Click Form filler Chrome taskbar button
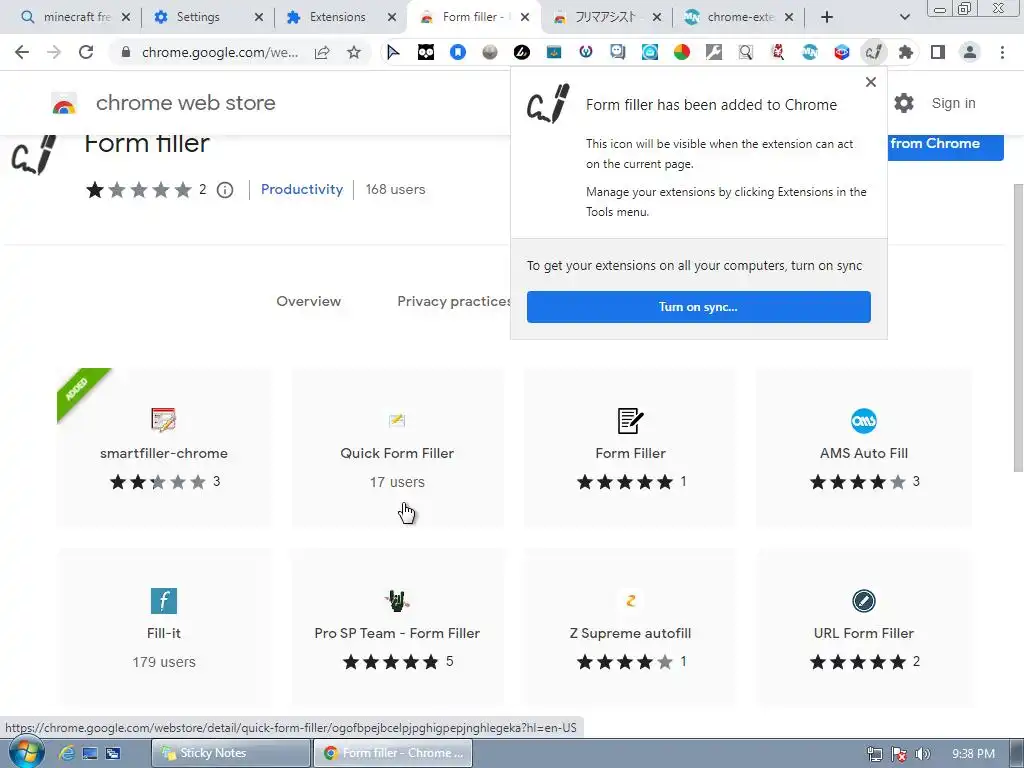The height and width of the screenshot is (768, 1024). click(x=393, y=753)
